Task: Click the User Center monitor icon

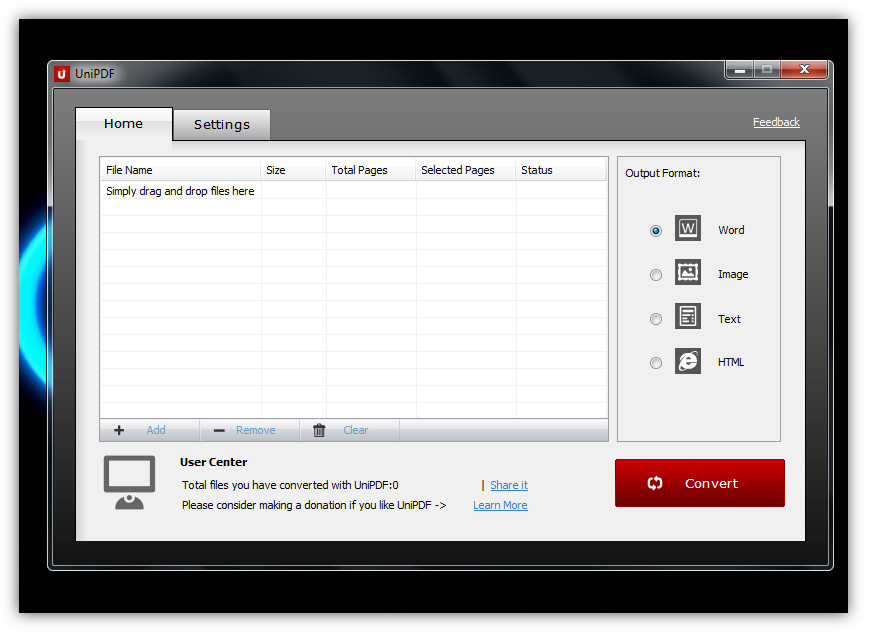Action: (130, 482)
